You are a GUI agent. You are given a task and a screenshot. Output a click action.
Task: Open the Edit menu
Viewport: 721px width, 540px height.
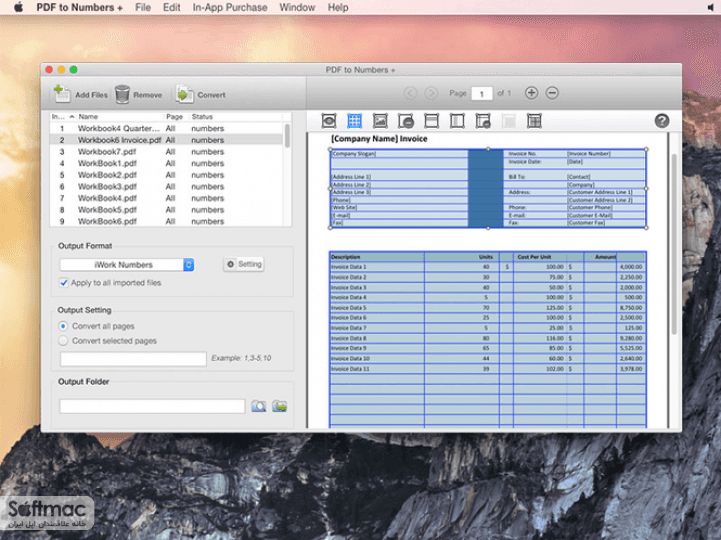click(x=172, y=7)
